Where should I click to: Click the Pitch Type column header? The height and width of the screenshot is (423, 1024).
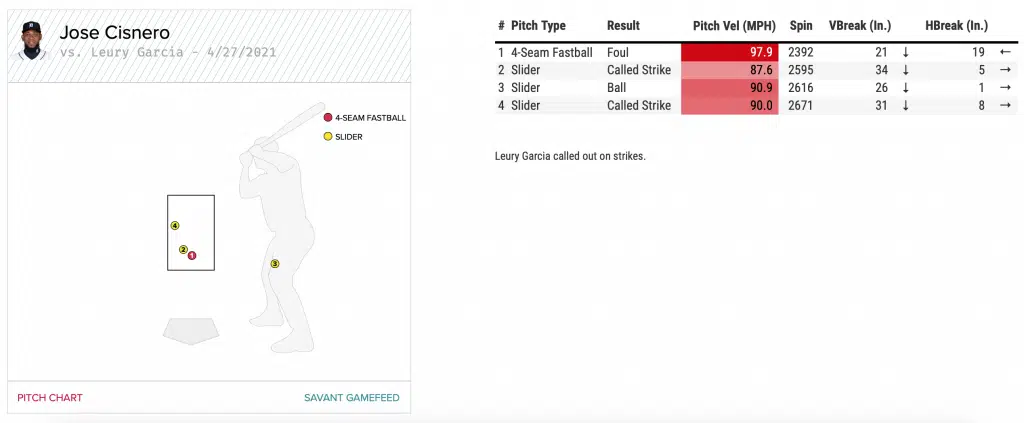tap(538, 25)
